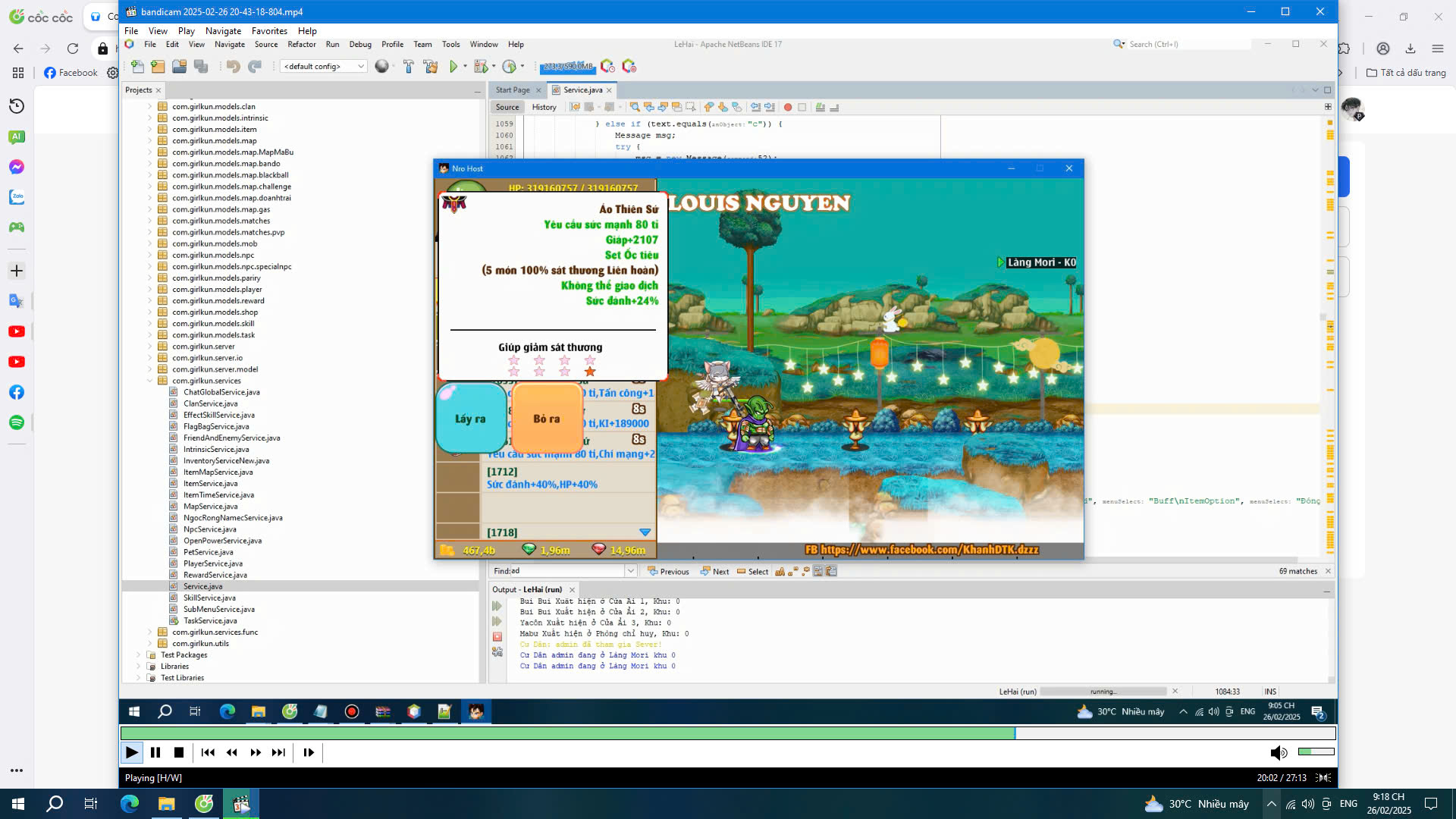This screenshot has height=819, width=1456.
Task: Click the play button in the video player
Action: click(132, 752)
